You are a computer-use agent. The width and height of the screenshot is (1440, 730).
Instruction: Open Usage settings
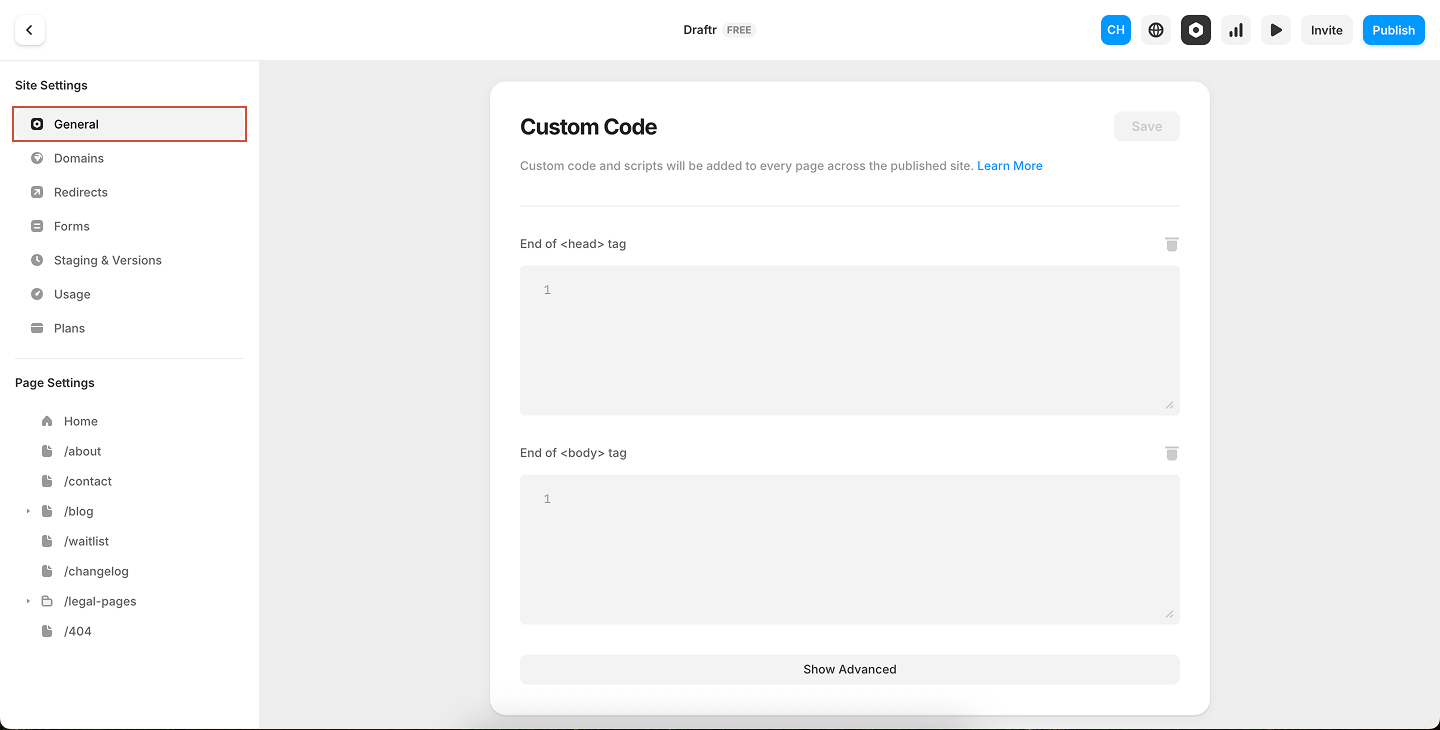pyautogui.click(x=129, y=294)
